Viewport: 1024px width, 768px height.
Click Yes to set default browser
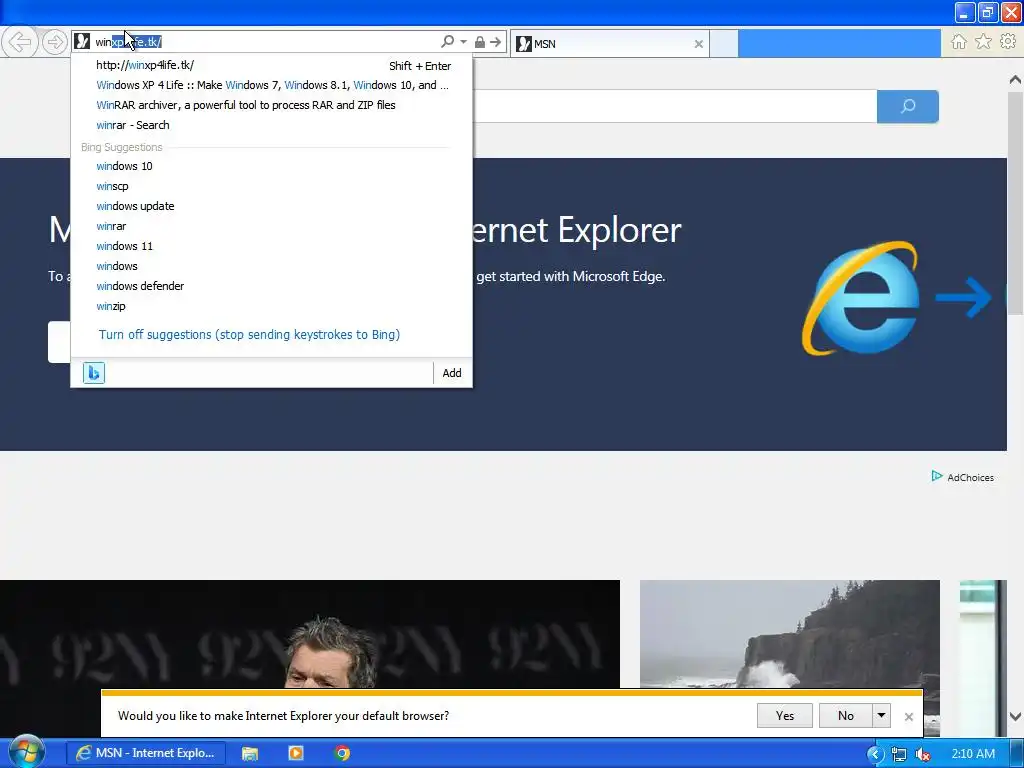tap(784, 716)
